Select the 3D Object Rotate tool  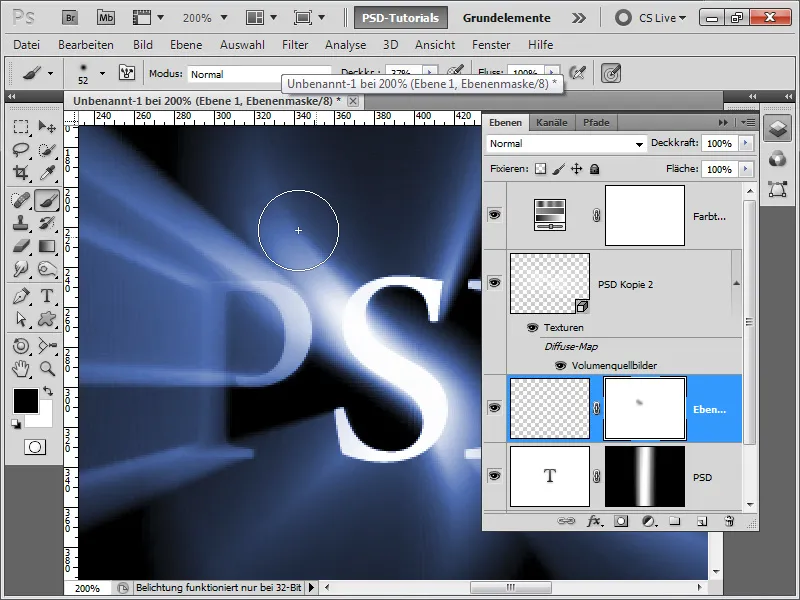[x=20, y=346]
